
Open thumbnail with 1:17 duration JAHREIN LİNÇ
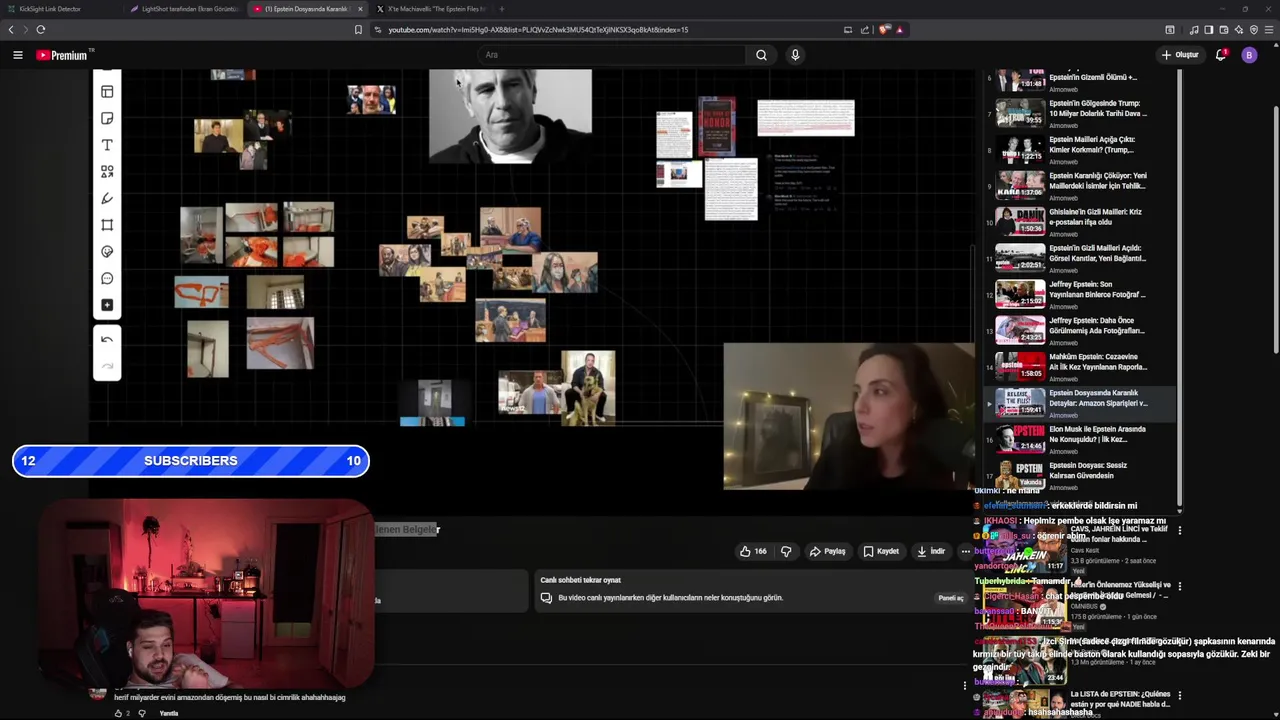click(x=1023, y=548)
